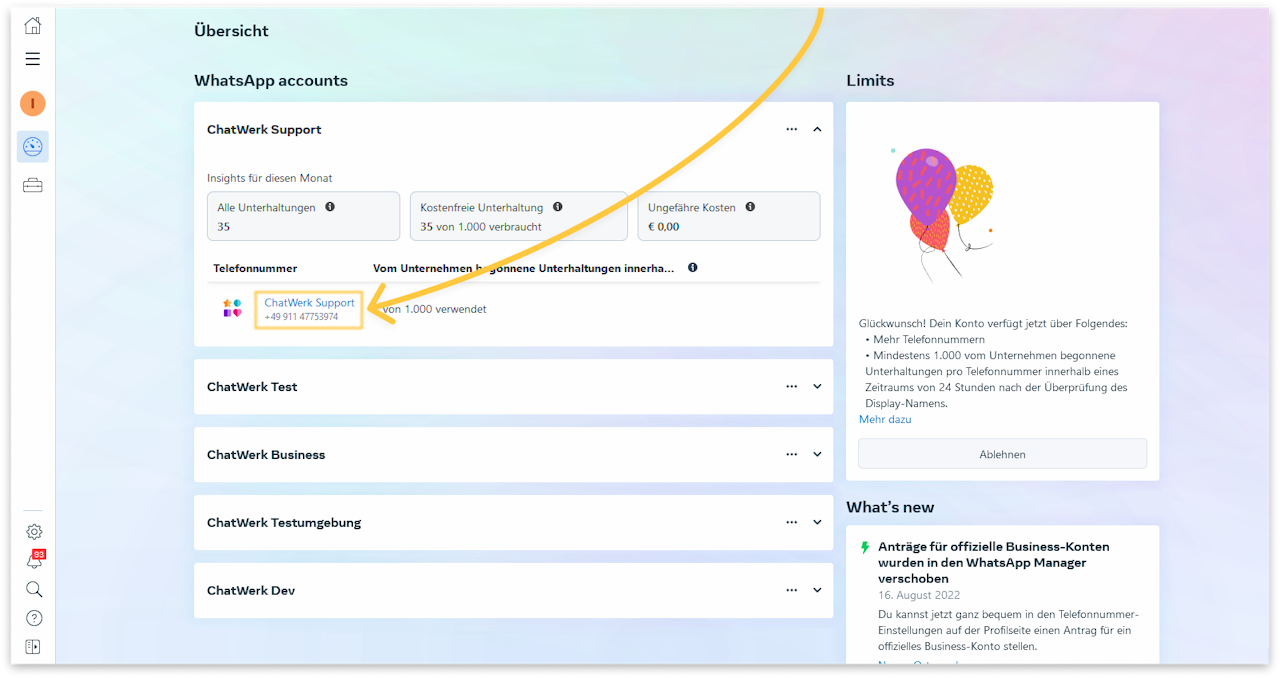Expand the ChatWerk Business account
The image size is (1280, 678).
coord(817,454)
